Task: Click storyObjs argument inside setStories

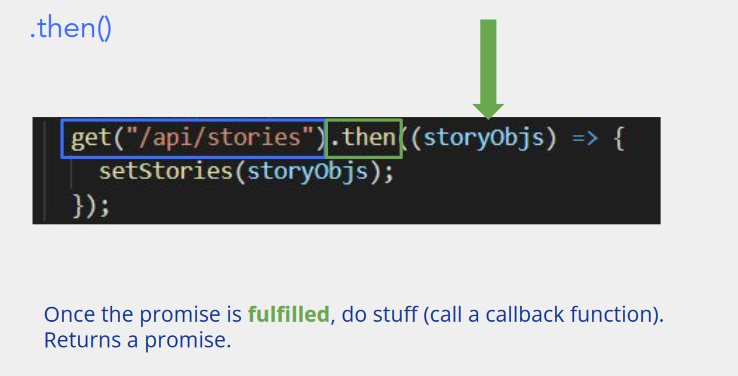Action: click(x=307, y=172)
